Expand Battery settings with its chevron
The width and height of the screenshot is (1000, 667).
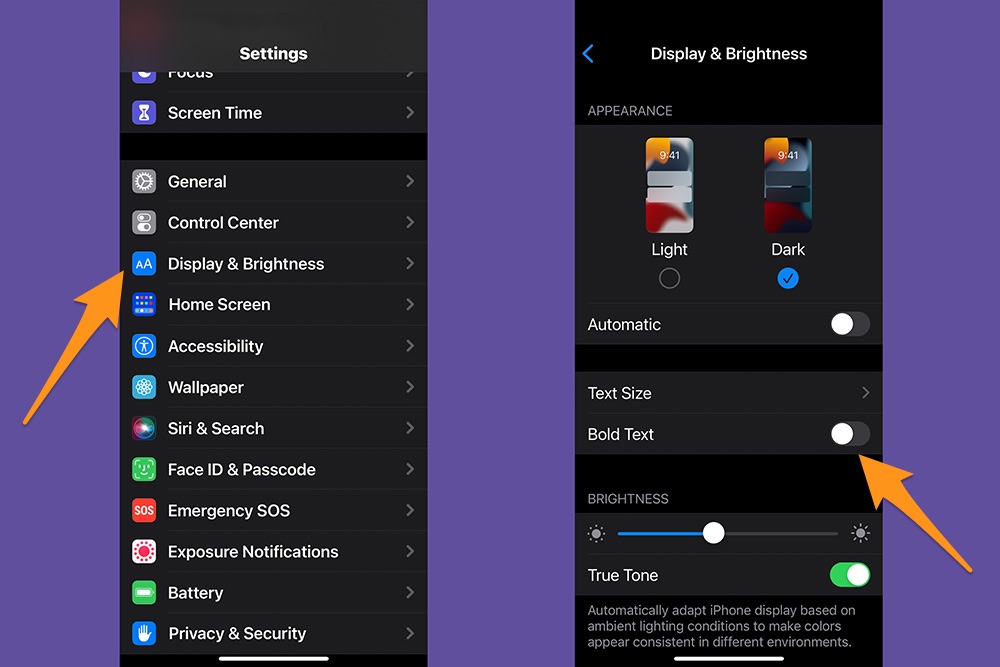click(410, 593)
